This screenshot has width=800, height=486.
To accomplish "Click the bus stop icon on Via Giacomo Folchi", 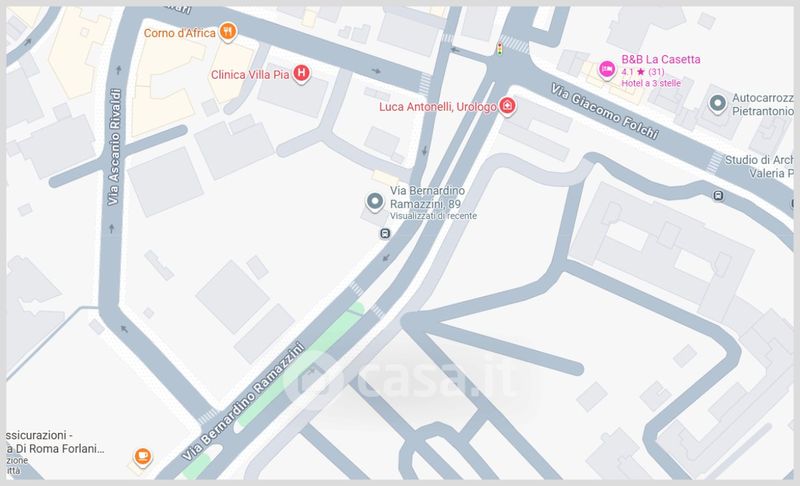I will click(x=718, y=195).
